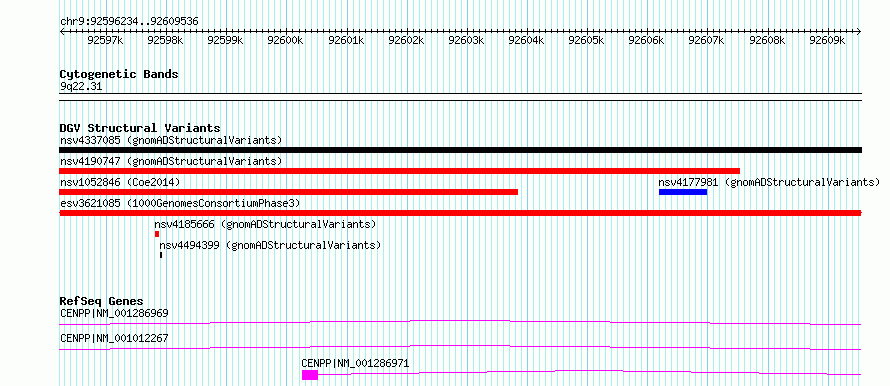Viewport: 890px width, 386px height.
Task: Click ruler tick label 92607k
Action: click(707, 40)
